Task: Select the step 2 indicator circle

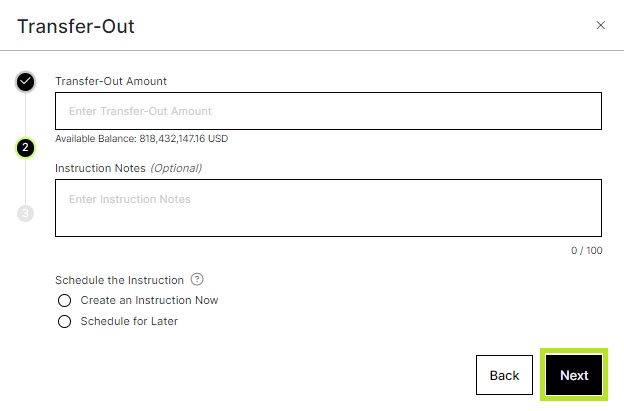Action: [x=25, y=148]
